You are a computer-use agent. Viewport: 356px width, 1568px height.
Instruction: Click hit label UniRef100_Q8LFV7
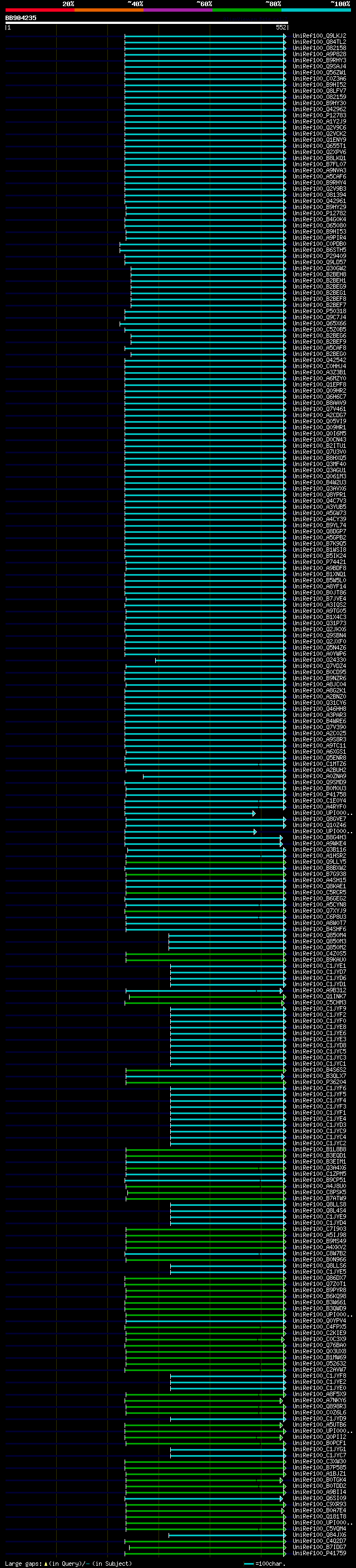pos(319,91)
